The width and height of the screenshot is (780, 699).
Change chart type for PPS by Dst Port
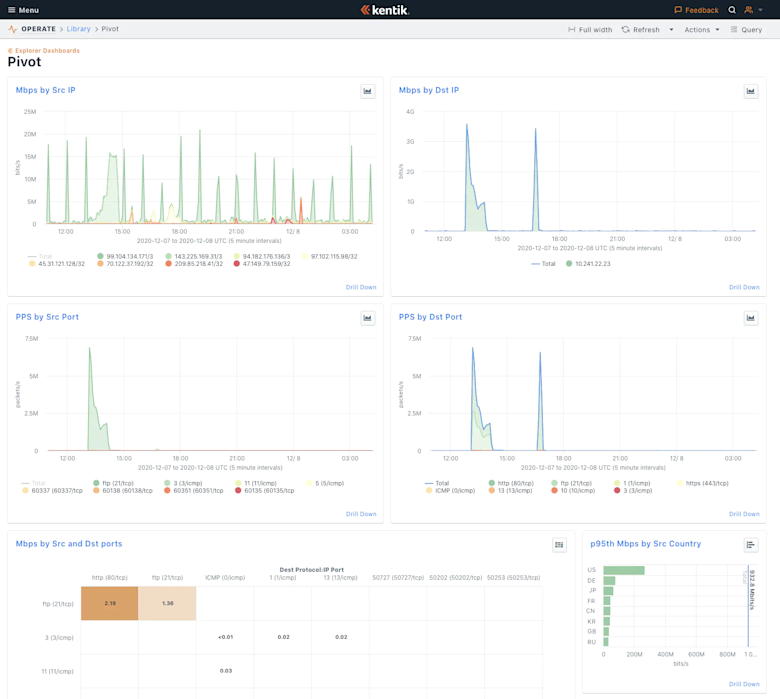pos(751,318)
